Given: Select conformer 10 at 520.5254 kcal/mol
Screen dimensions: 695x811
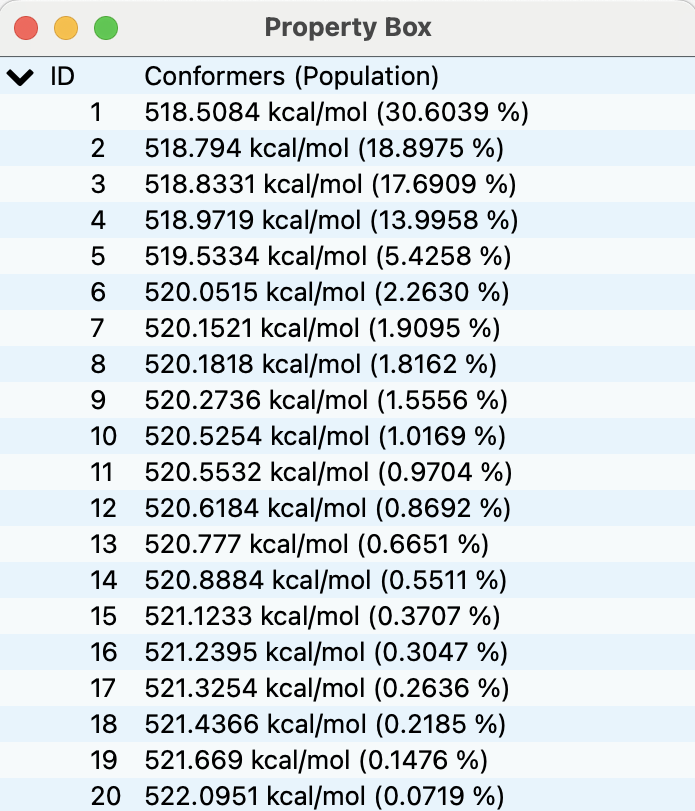Looking at the screenshot, I should pyautogui.click(x=326, y=436).
